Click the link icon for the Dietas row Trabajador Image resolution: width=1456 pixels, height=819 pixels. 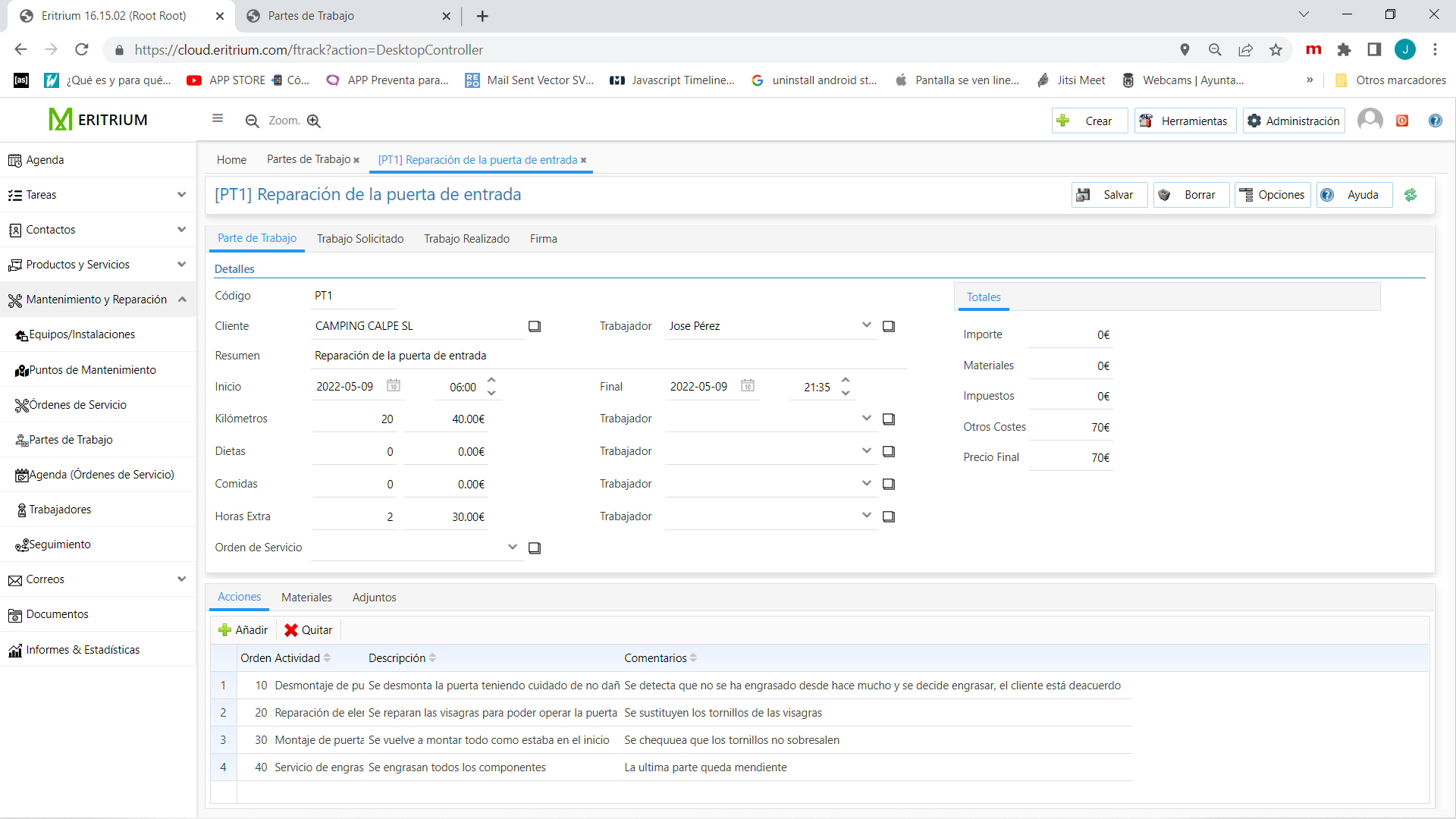(889, 451)
